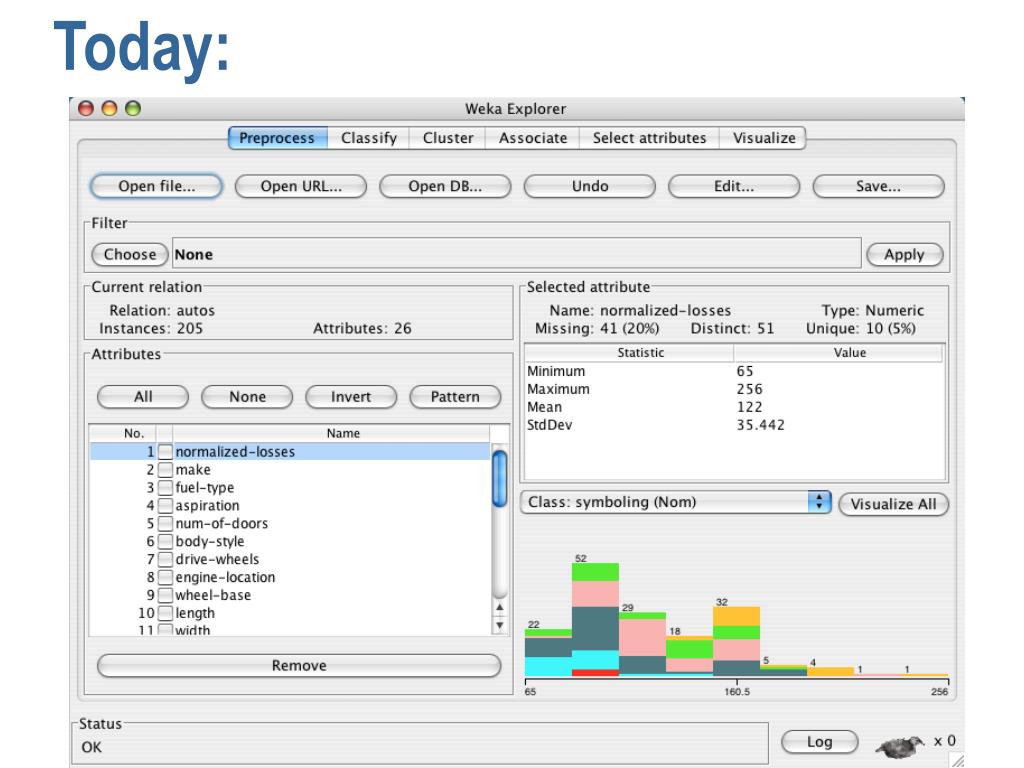Check the length attribute checkbox
The height and width of the screenshot is (768, 1024).
pyautogui.click(x=165, y=613)
